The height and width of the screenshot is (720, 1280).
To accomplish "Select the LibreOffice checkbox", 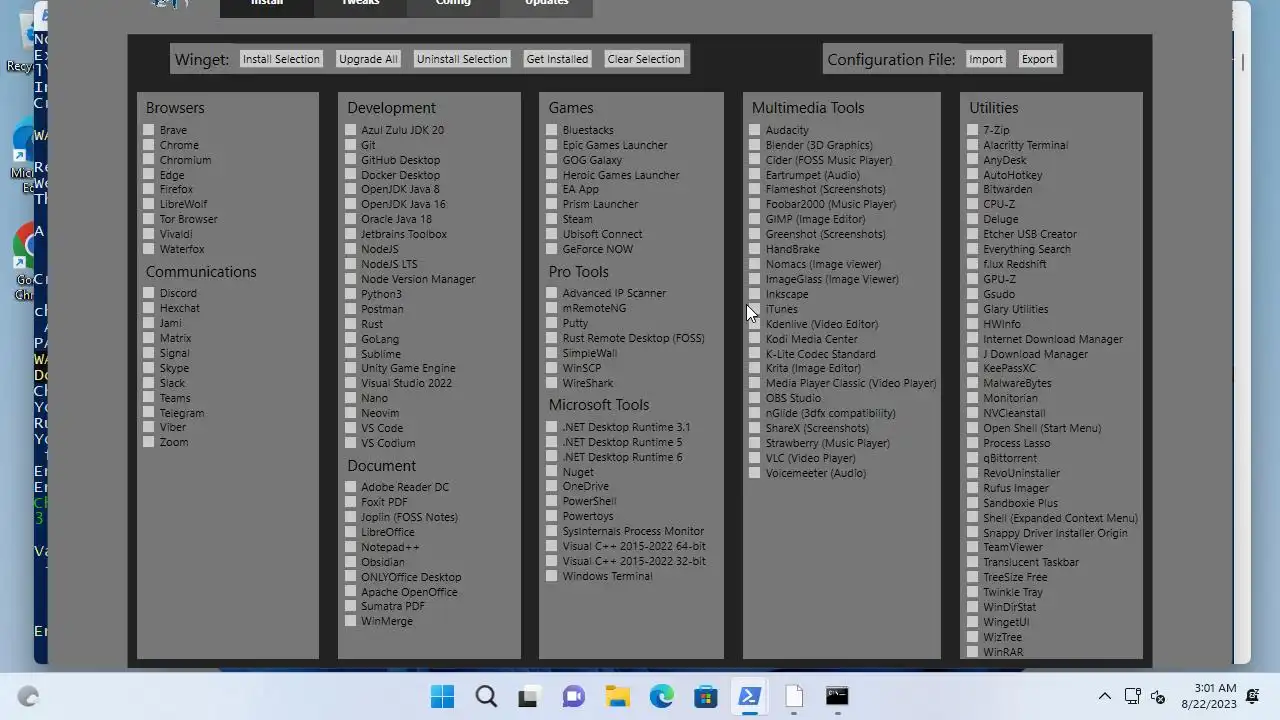I will [351, 532].
